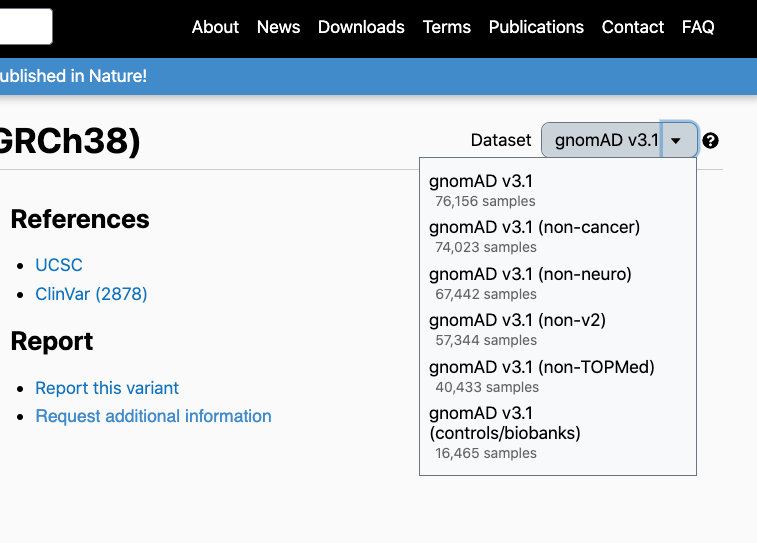Viewport: 757px width, 543px height.
Task: Click Request additional information link
Action: pos(153,416)
